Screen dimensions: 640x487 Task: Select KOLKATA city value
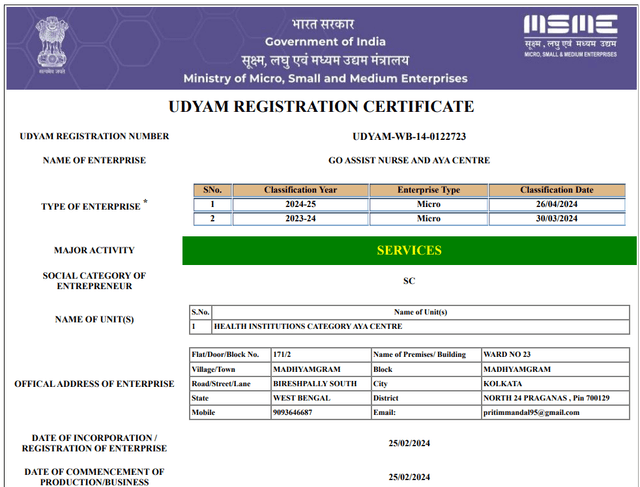(x=502, y=384)
